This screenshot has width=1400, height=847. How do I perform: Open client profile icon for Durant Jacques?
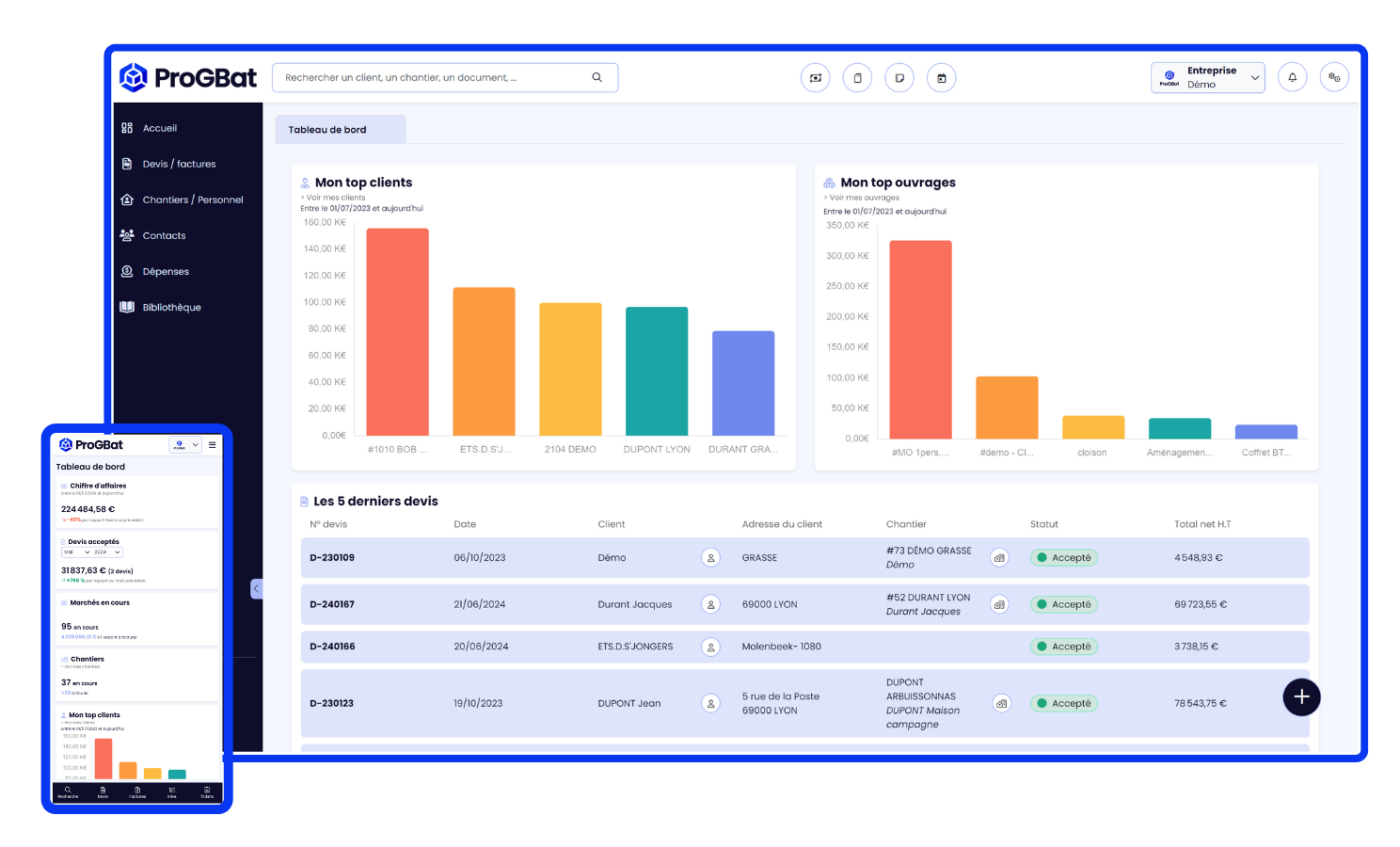[x=711, y=604]
